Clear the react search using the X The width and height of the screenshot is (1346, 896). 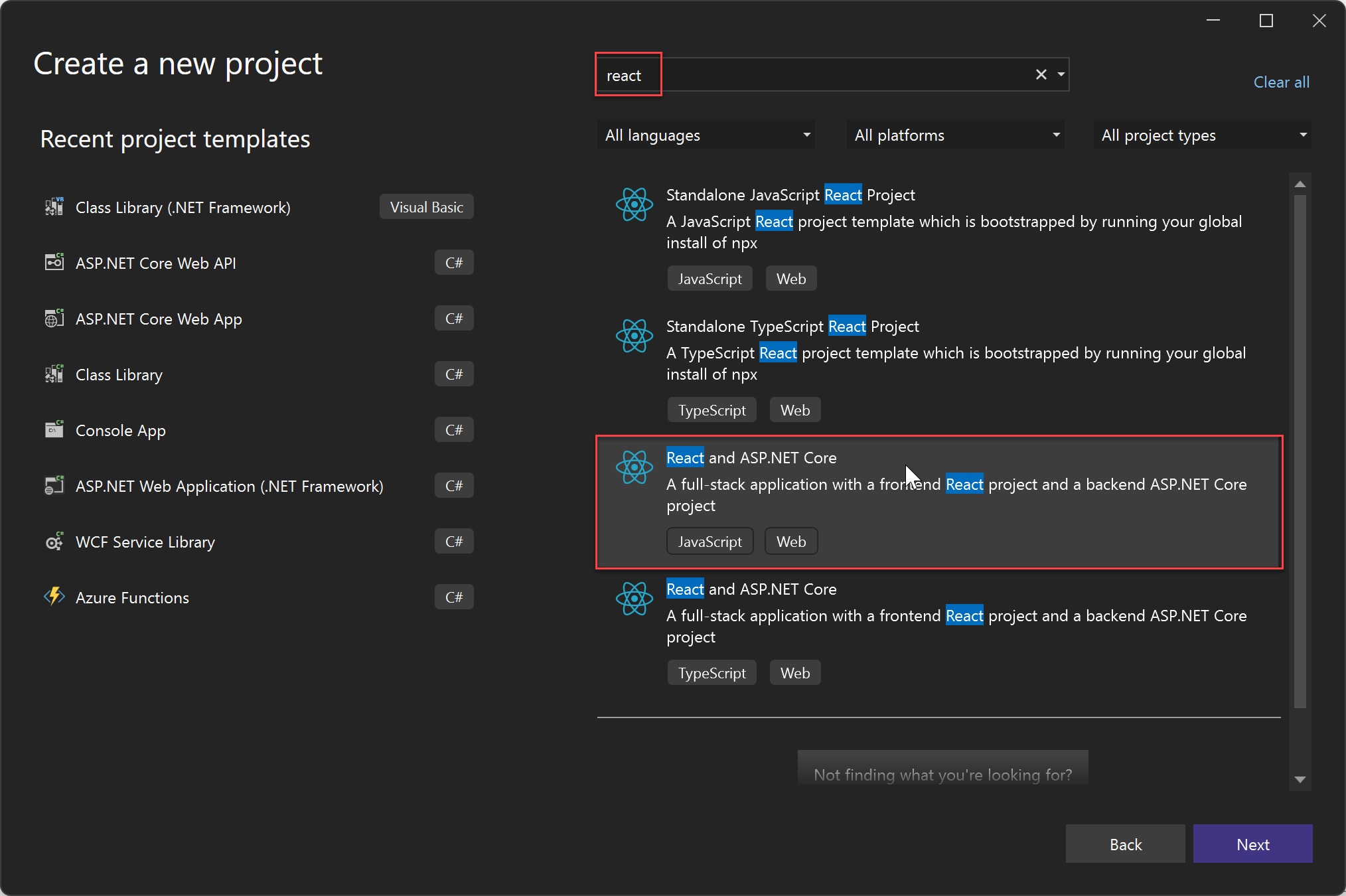point(1040,74)
